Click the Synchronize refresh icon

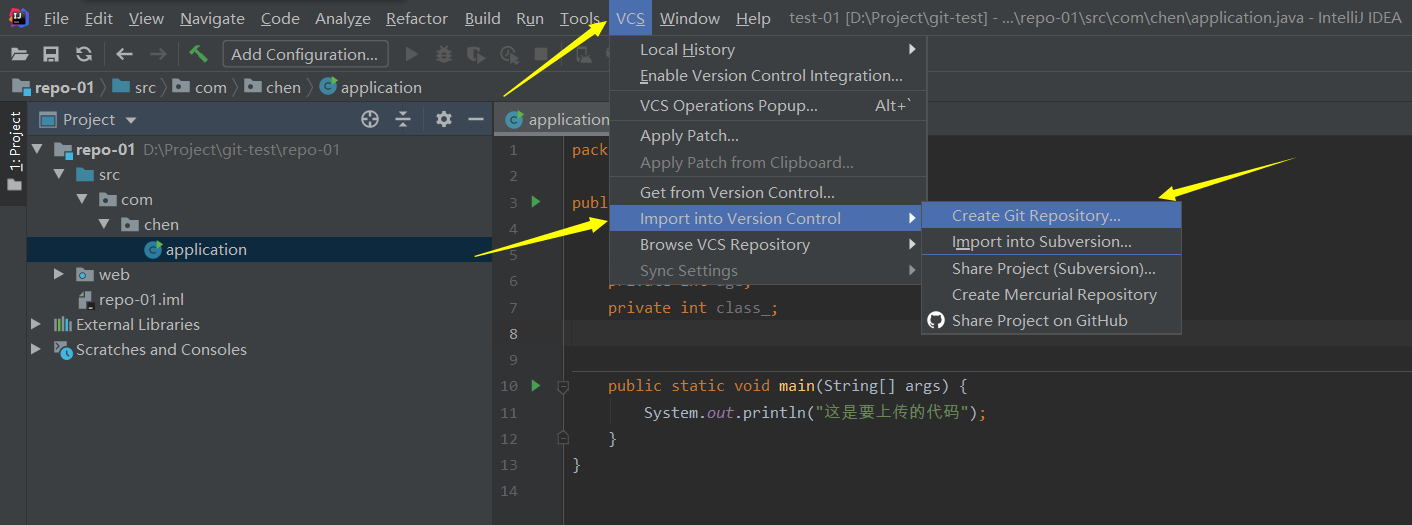(x=84, y=54)
